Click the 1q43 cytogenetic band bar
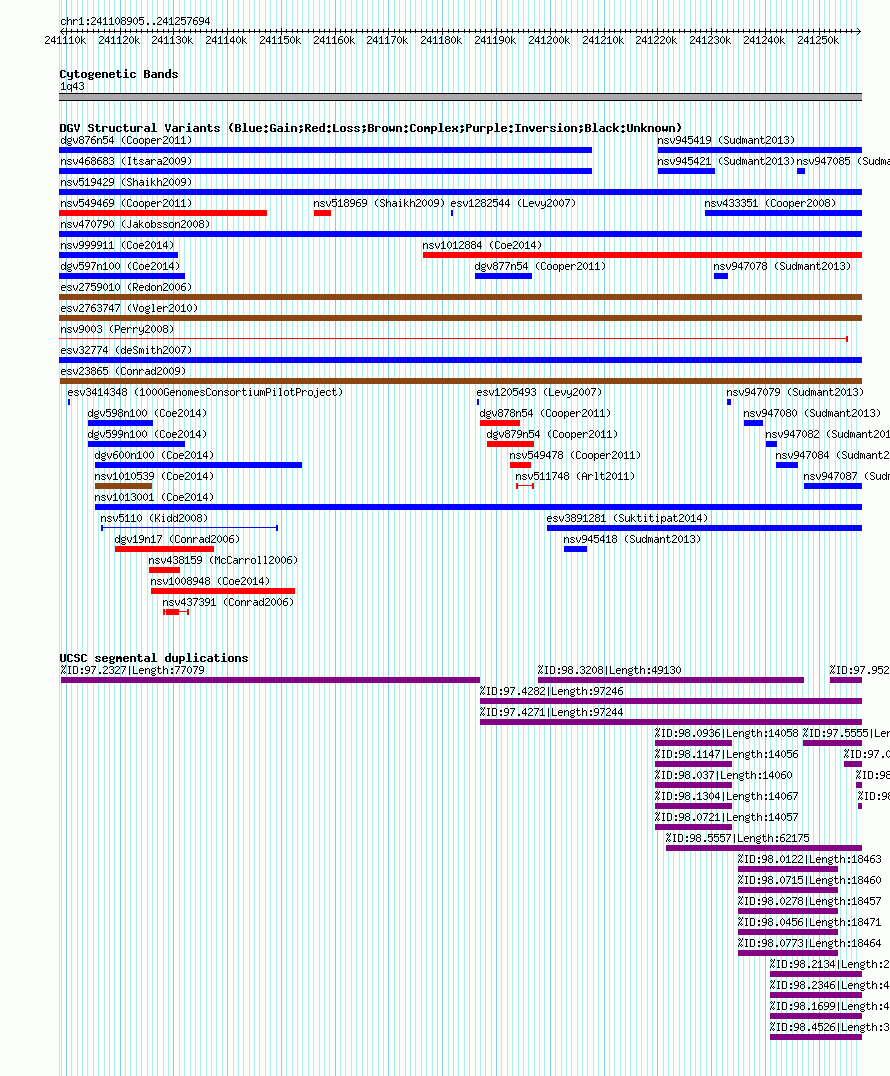Image resolution: width=890 pixels, height=1076 pixels. pyautogui.click(x=460, y=97)
